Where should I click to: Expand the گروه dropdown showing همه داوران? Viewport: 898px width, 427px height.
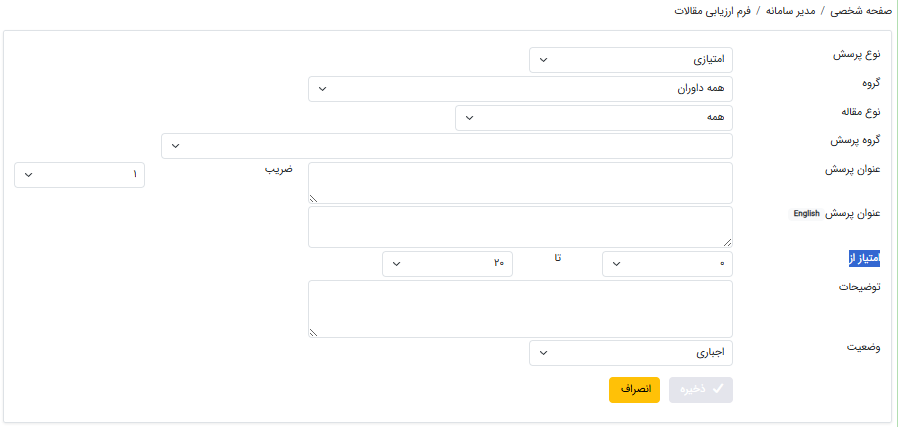[520, 89]
